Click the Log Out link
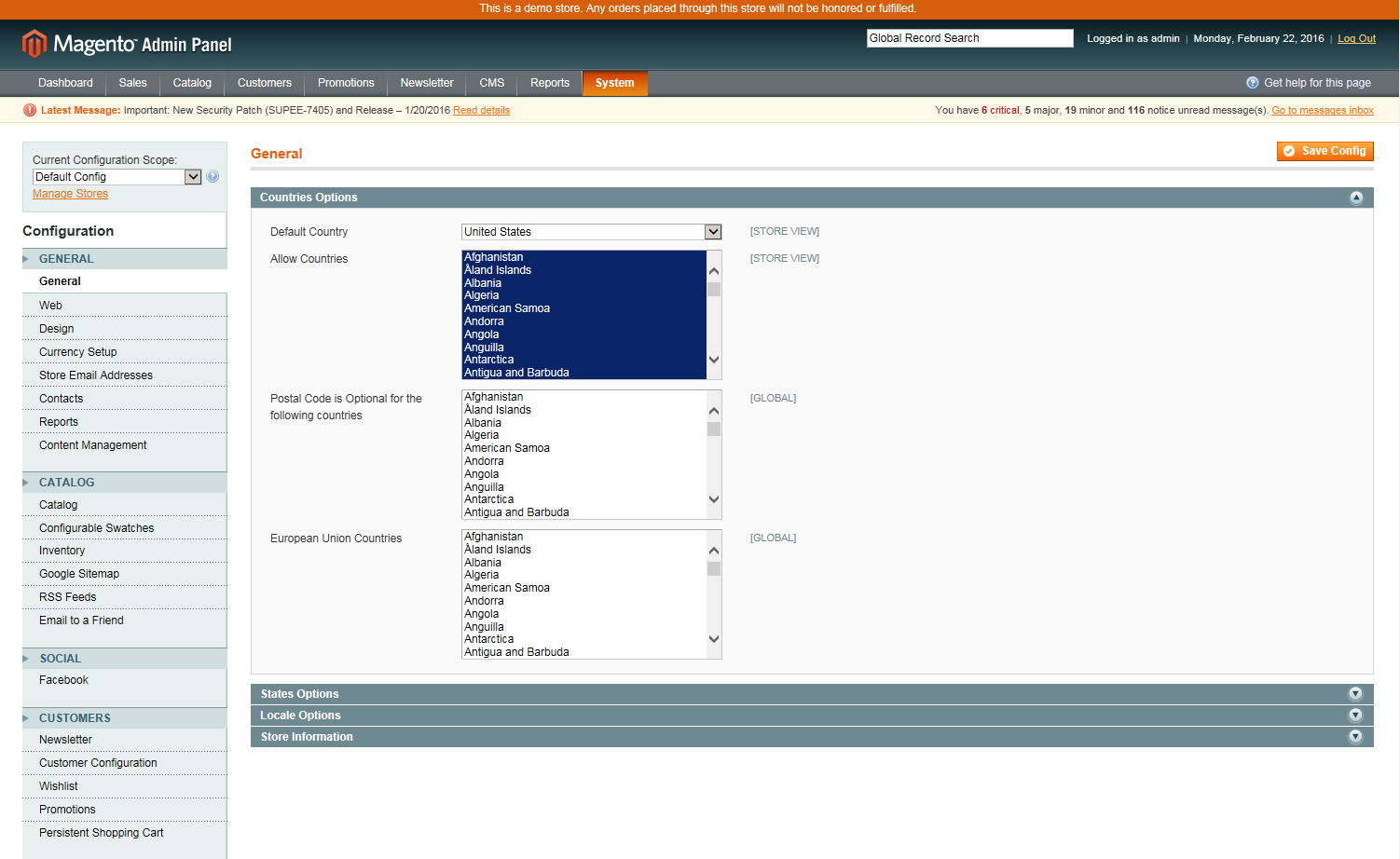 click(x=1356, y=39)
